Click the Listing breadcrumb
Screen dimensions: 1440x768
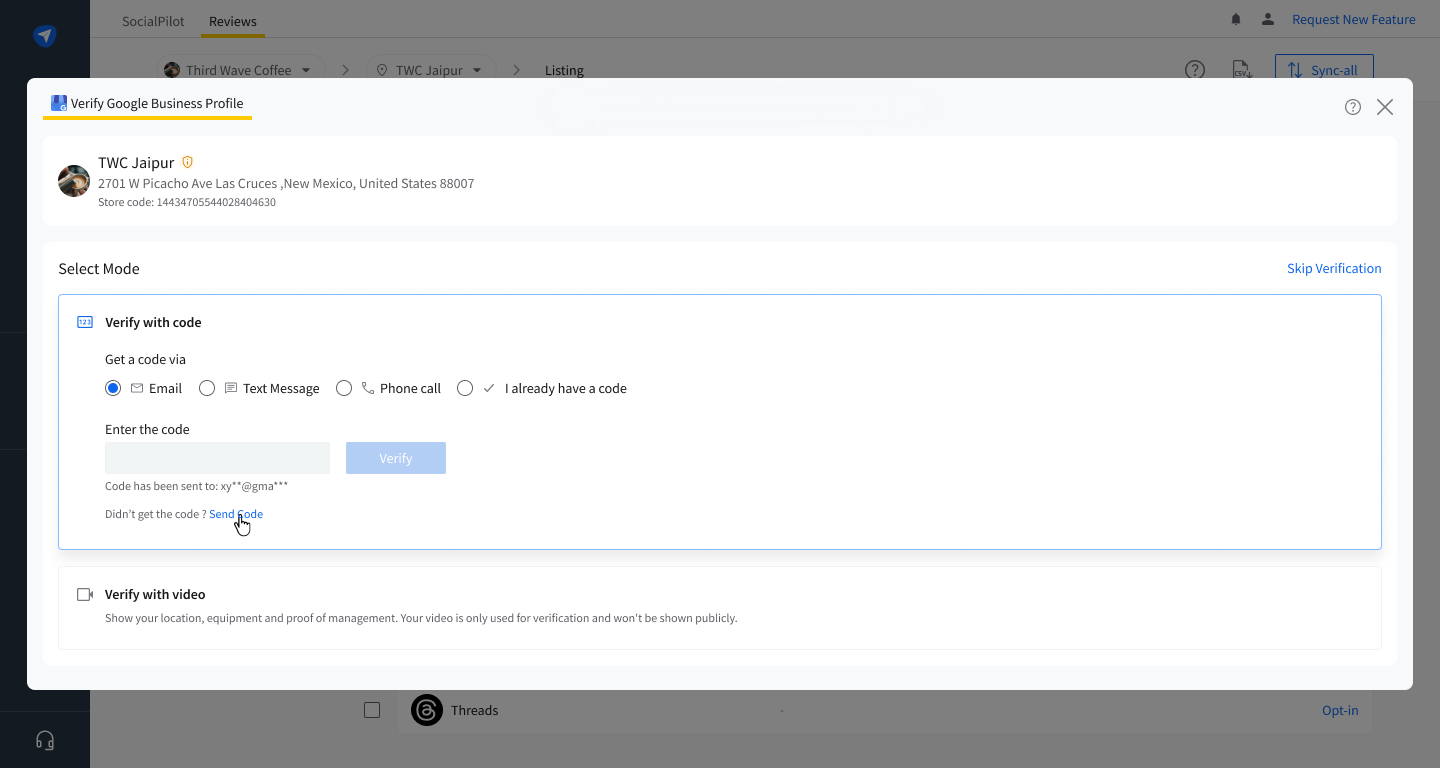click(564, 70)
